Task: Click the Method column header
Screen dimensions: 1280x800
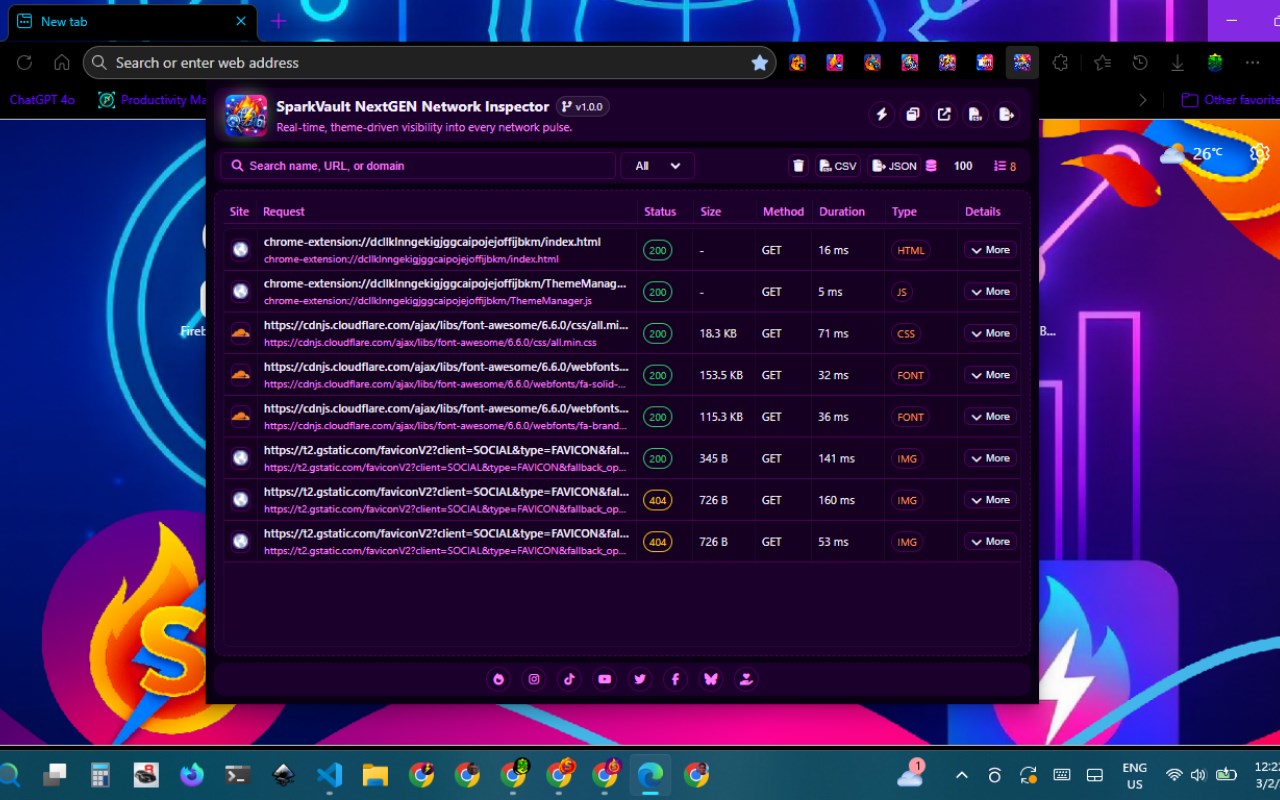Action: [783, 212]
